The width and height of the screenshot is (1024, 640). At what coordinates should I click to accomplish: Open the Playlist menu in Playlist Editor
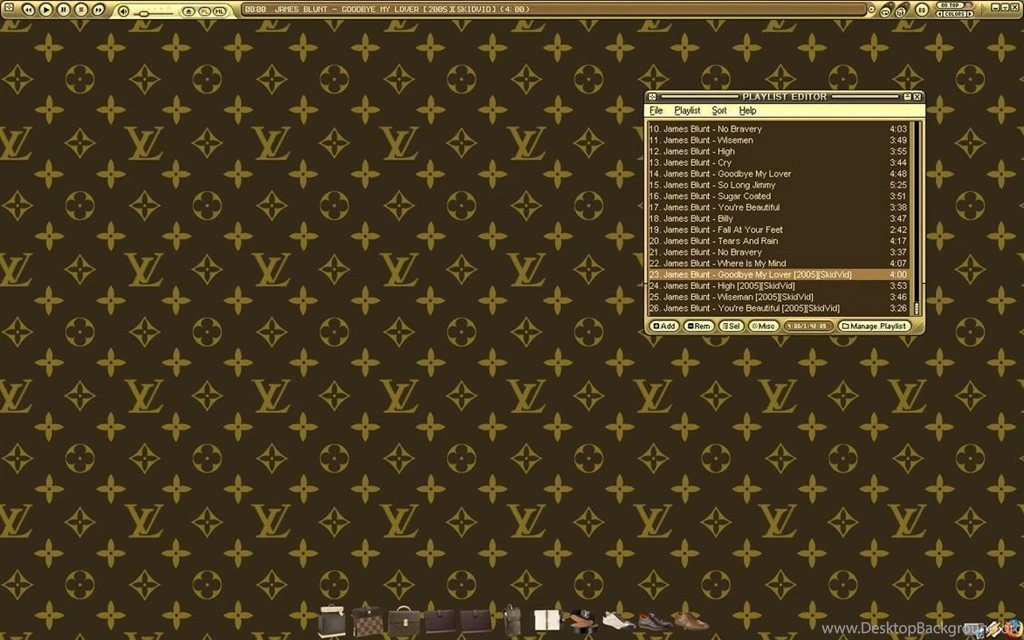(687, 110)
